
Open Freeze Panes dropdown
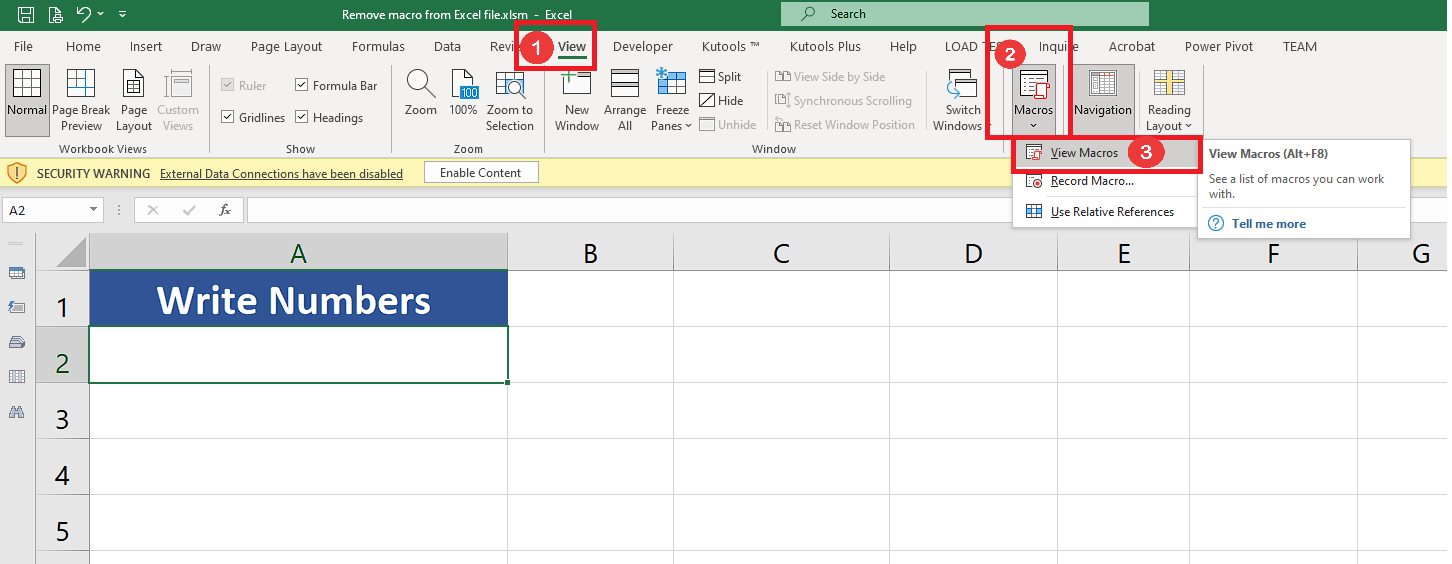[672, 100]
